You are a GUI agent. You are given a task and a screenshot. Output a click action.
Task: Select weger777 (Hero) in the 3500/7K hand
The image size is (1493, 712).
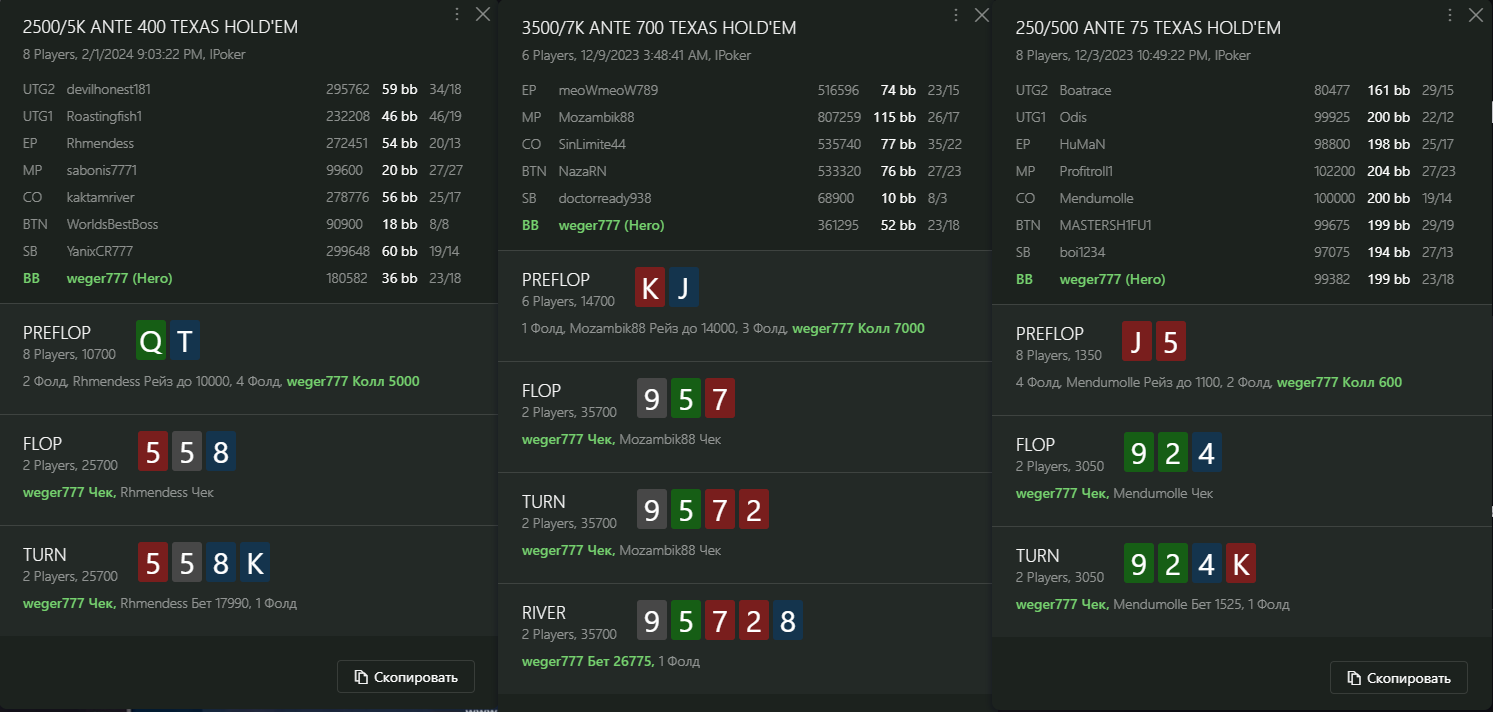pyautogui.click(x=611, y=225)
